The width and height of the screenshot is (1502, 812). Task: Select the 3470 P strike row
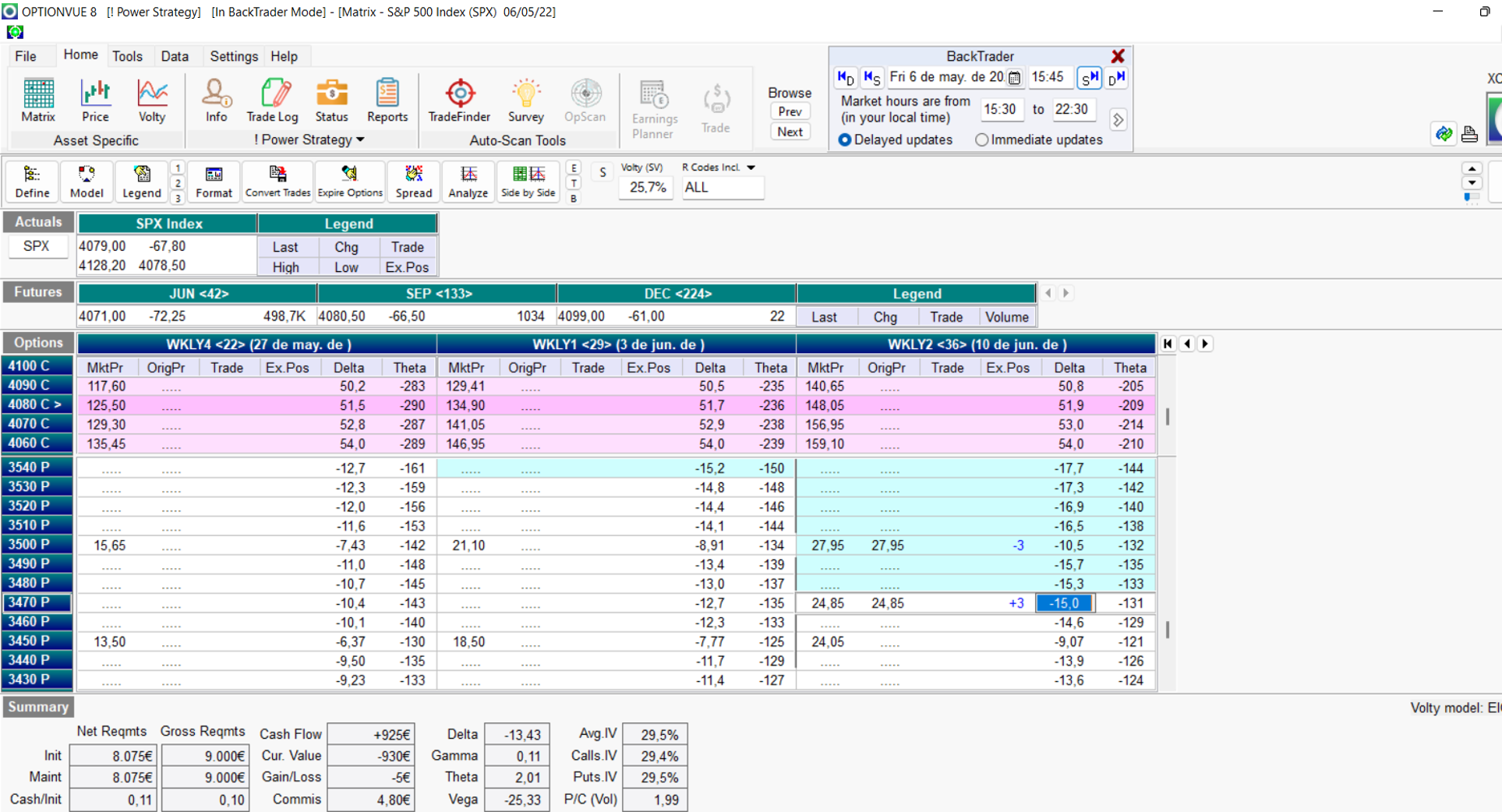coord(37,602)
